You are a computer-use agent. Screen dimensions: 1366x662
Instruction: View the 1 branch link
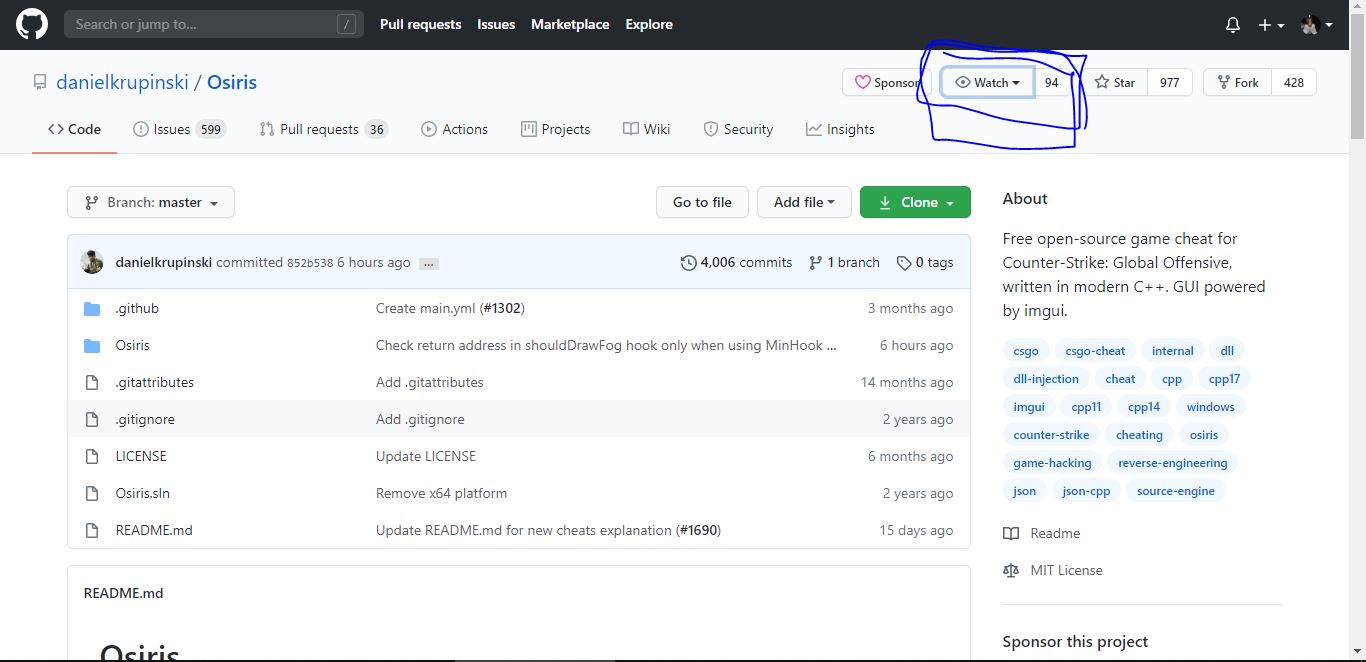(844, 262)
